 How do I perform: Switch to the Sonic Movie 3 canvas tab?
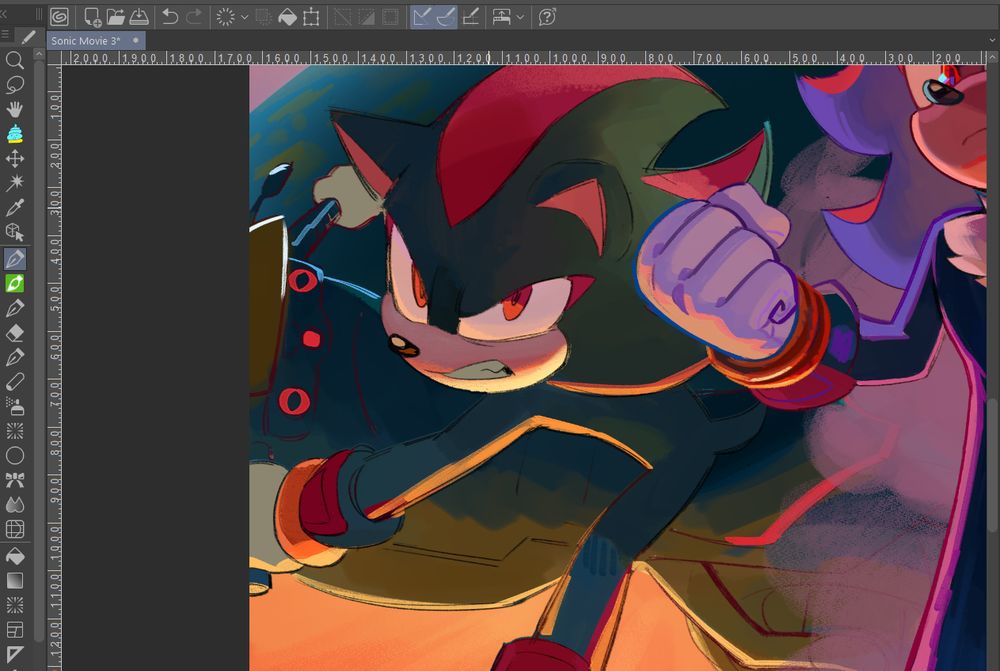click(x=96, y=40)
